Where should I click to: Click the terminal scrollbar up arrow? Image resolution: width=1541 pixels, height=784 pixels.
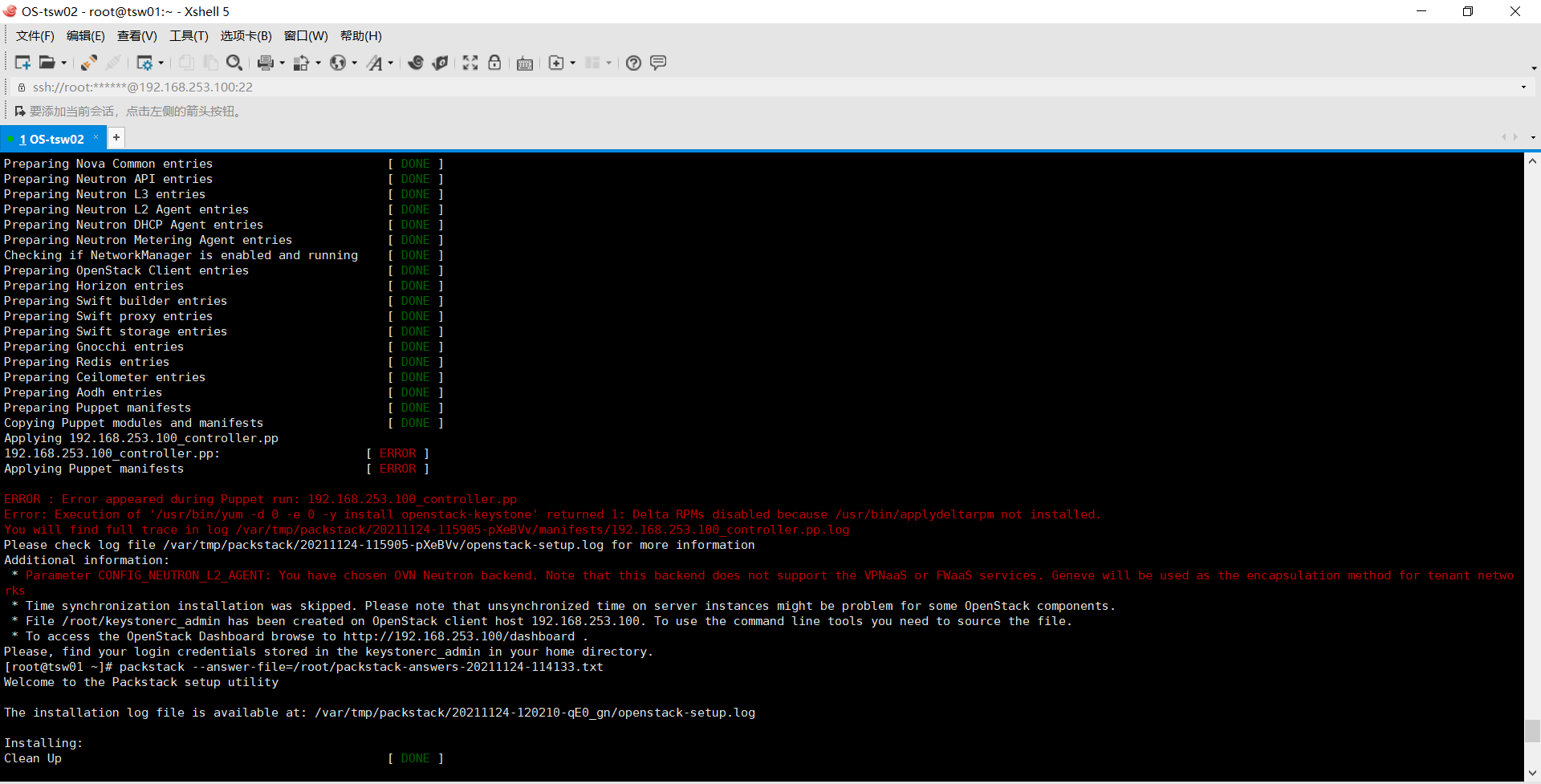point(1532,161)
